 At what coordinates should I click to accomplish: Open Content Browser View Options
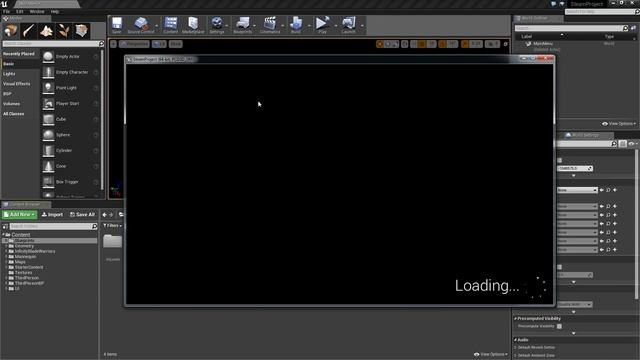point(491,354)
